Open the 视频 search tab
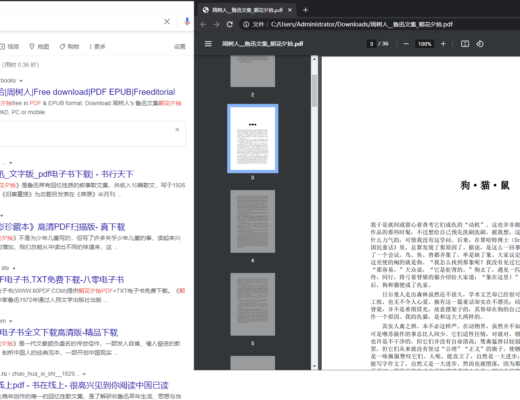The width and height of the screenshot is (520, 400). [10, 46]
